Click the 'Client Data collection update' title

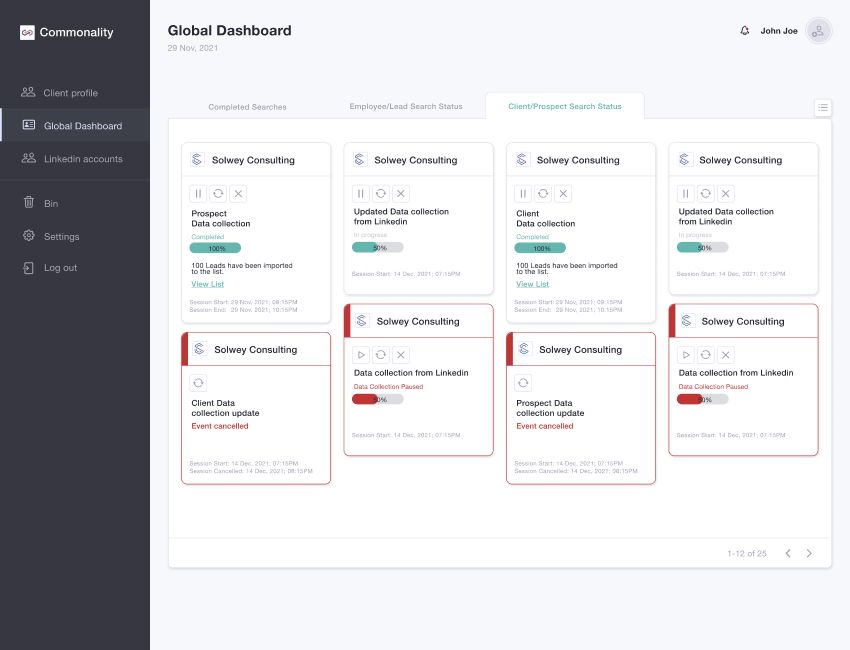(x=225, y=408)
